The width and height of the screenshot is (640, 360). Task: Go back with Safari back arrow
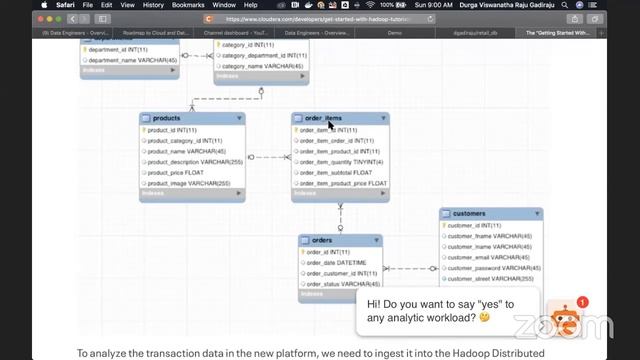tap(73, 19)
